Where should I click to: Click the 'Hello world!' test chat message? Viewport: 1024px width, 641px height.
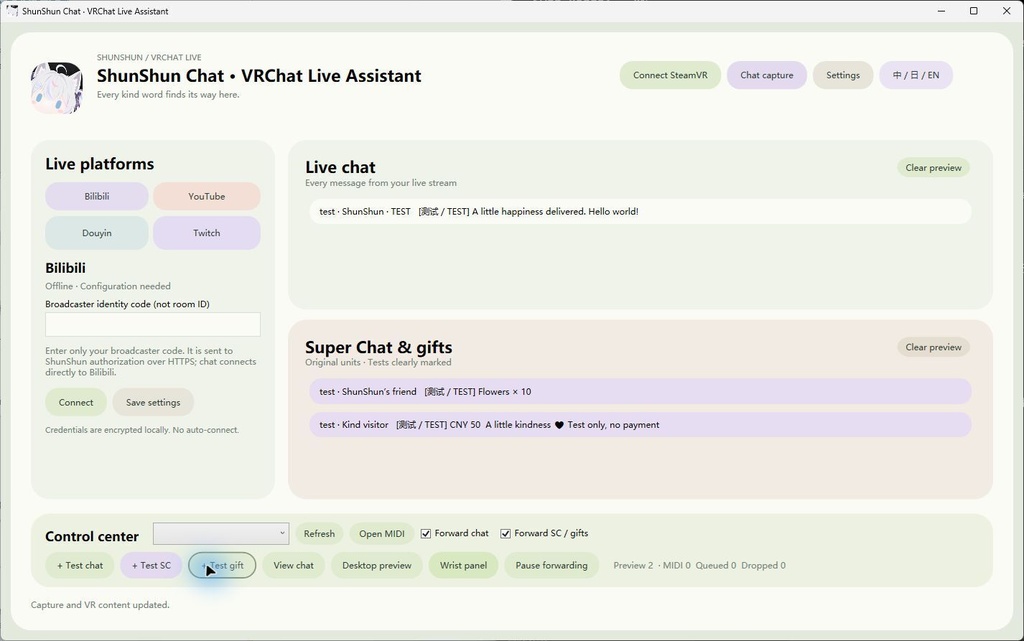(x=640, y=211)
